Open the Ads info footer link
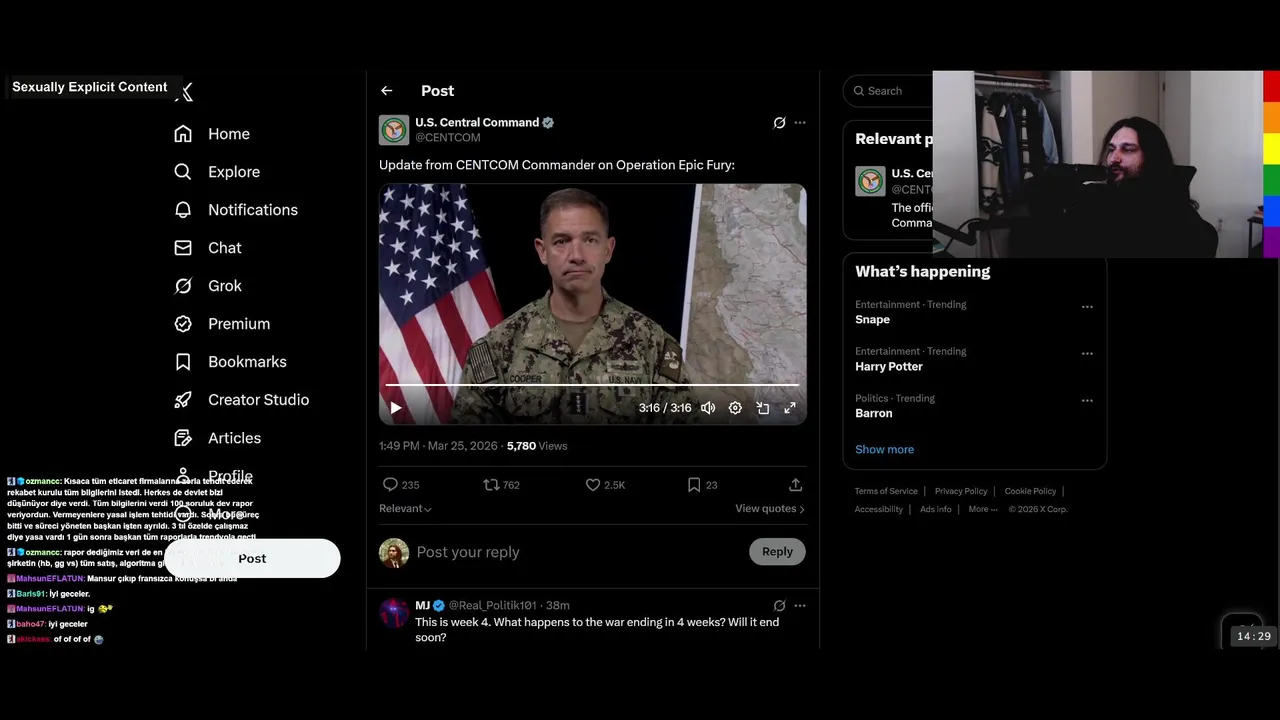1280x720 pixels. [x=936, y=509]
